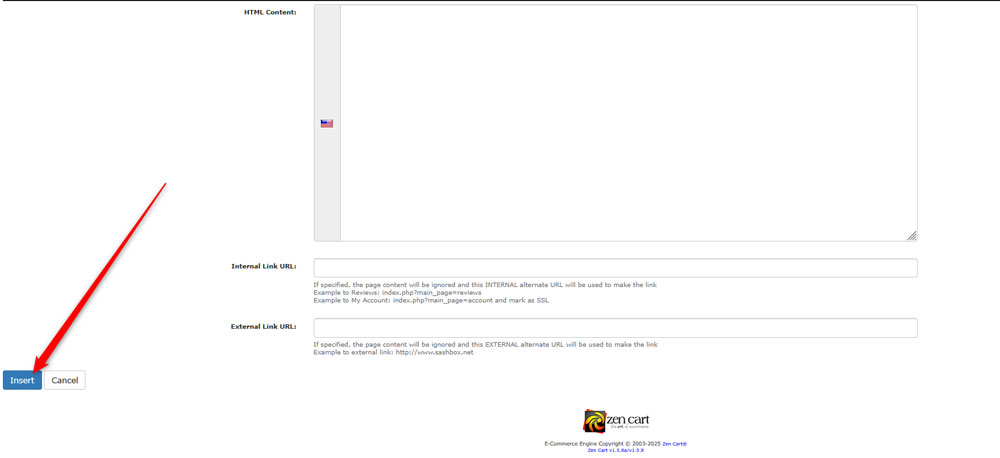
Task: Click the "Example to Reviews" help line
Action: tap(397, 293)
